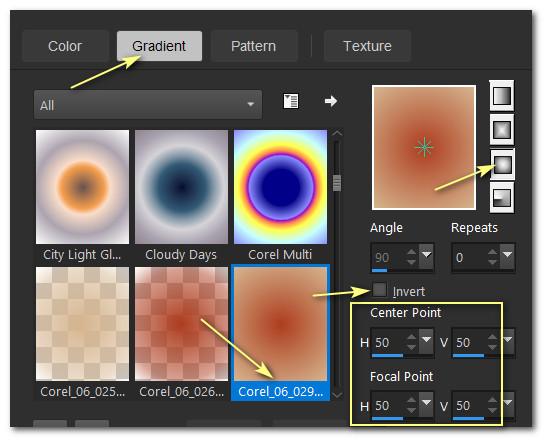Select the Corel Multi gradient thumbnail
The height and width of the screenshot is (438, 543).
click(x=281, y=187)
